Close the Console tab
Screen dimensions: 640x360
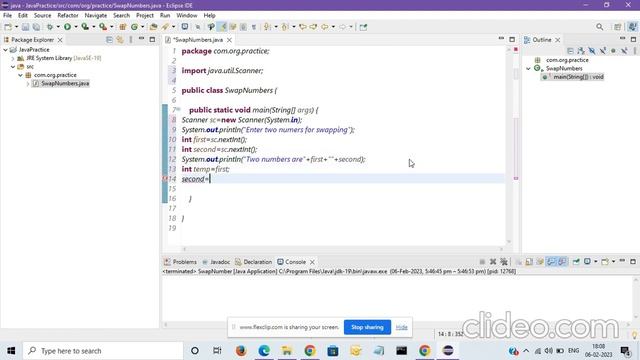tap(312, 262)
